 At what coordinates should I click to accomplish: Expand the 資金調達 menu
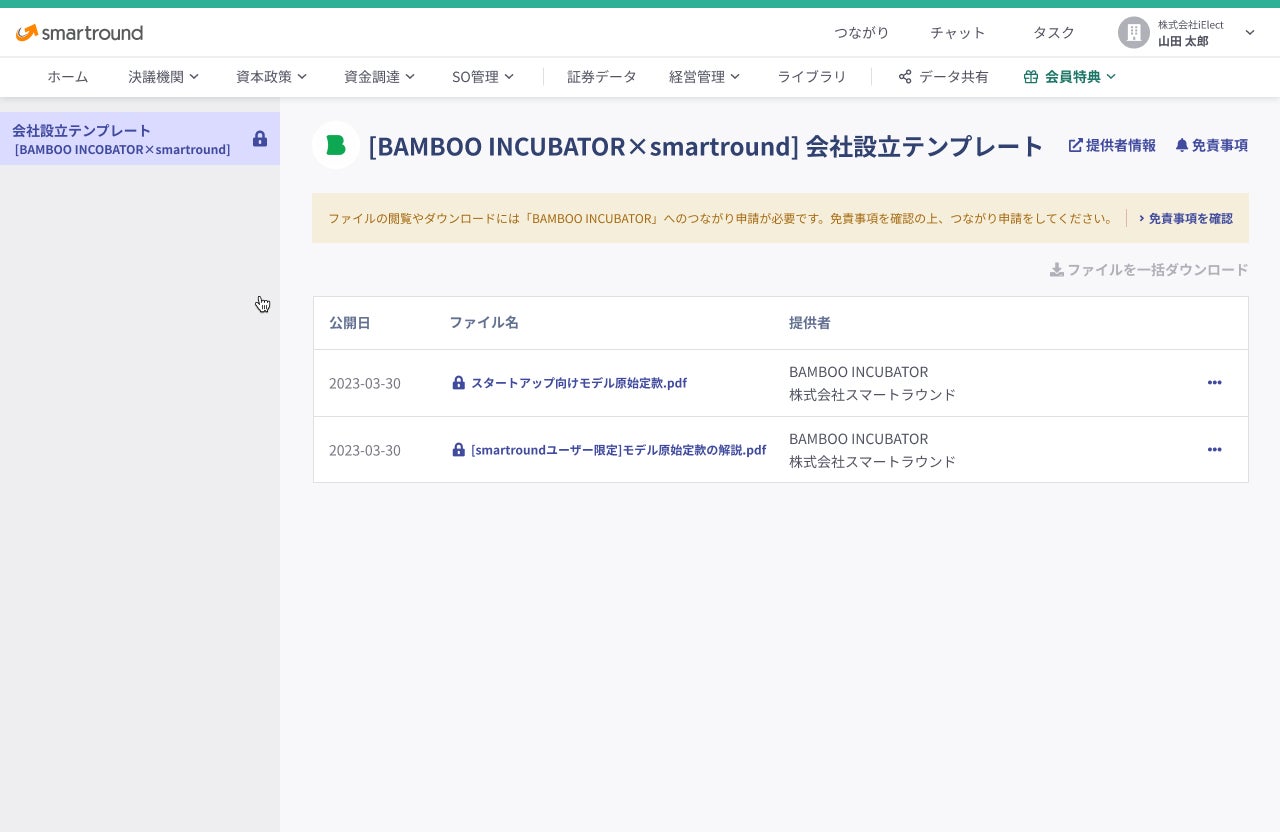coord(379,77)
